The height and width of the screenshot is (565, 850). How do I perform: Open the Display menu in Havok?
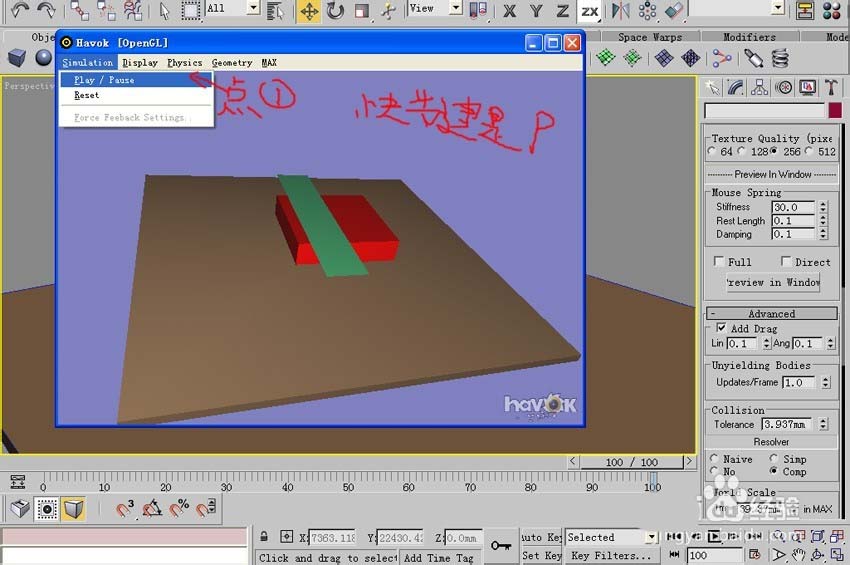140,62
